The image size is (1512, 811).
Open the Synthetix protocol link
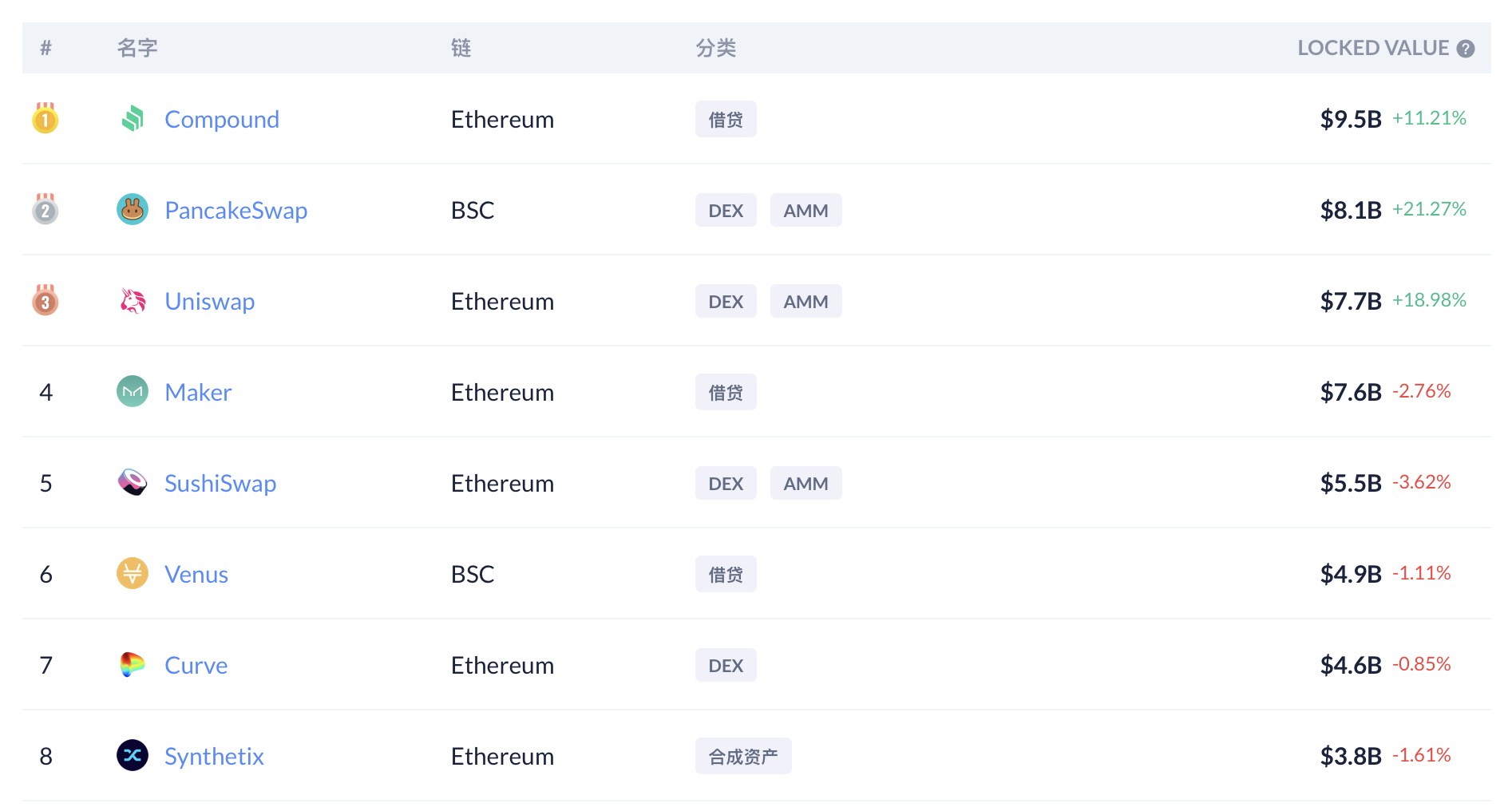pyautogui.click(x=214, y=756)
